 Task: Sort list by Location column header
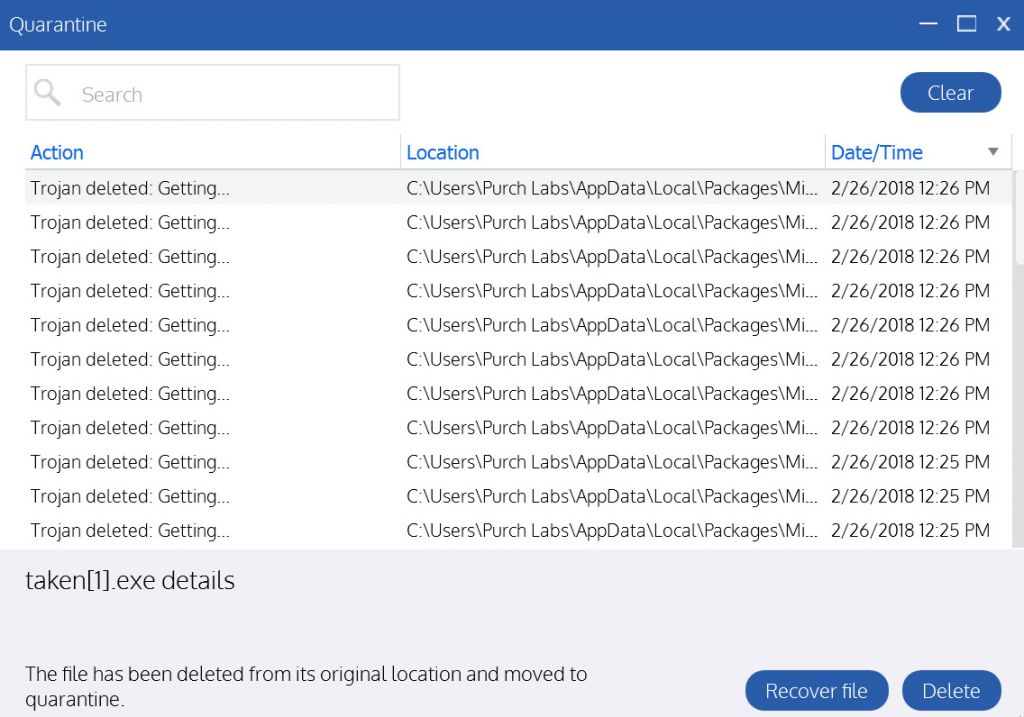coord(443,153)
